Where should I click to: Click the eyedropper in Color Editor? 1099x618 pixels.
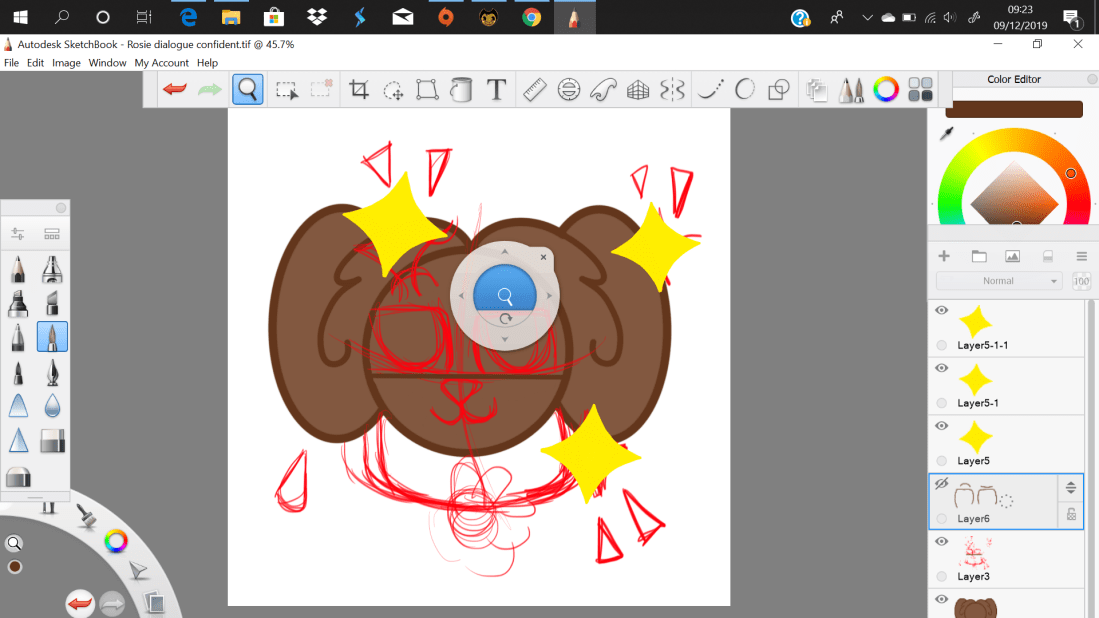[946, 134]
